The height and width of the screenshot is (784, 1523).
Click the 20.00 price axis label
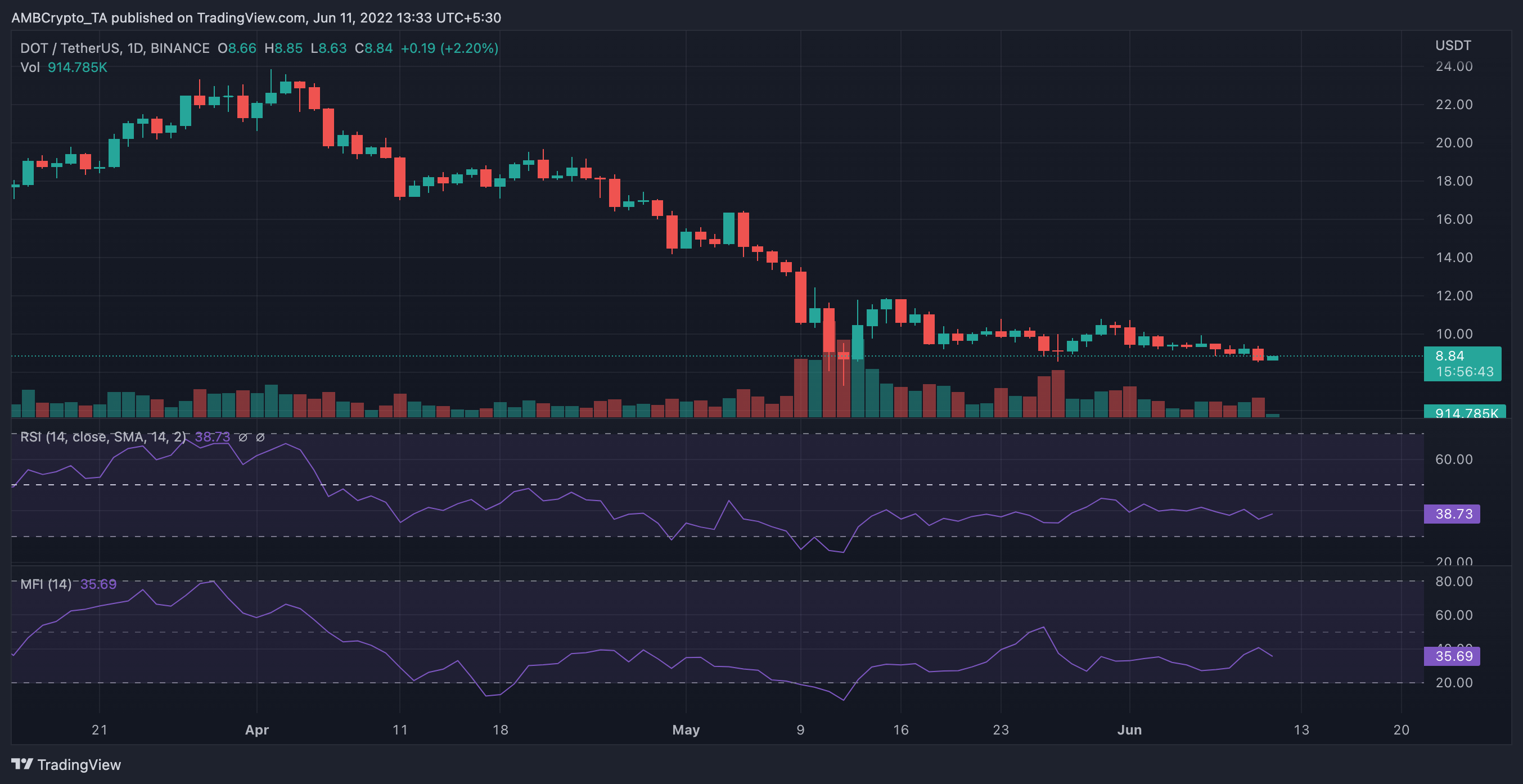click(1454, 142)
